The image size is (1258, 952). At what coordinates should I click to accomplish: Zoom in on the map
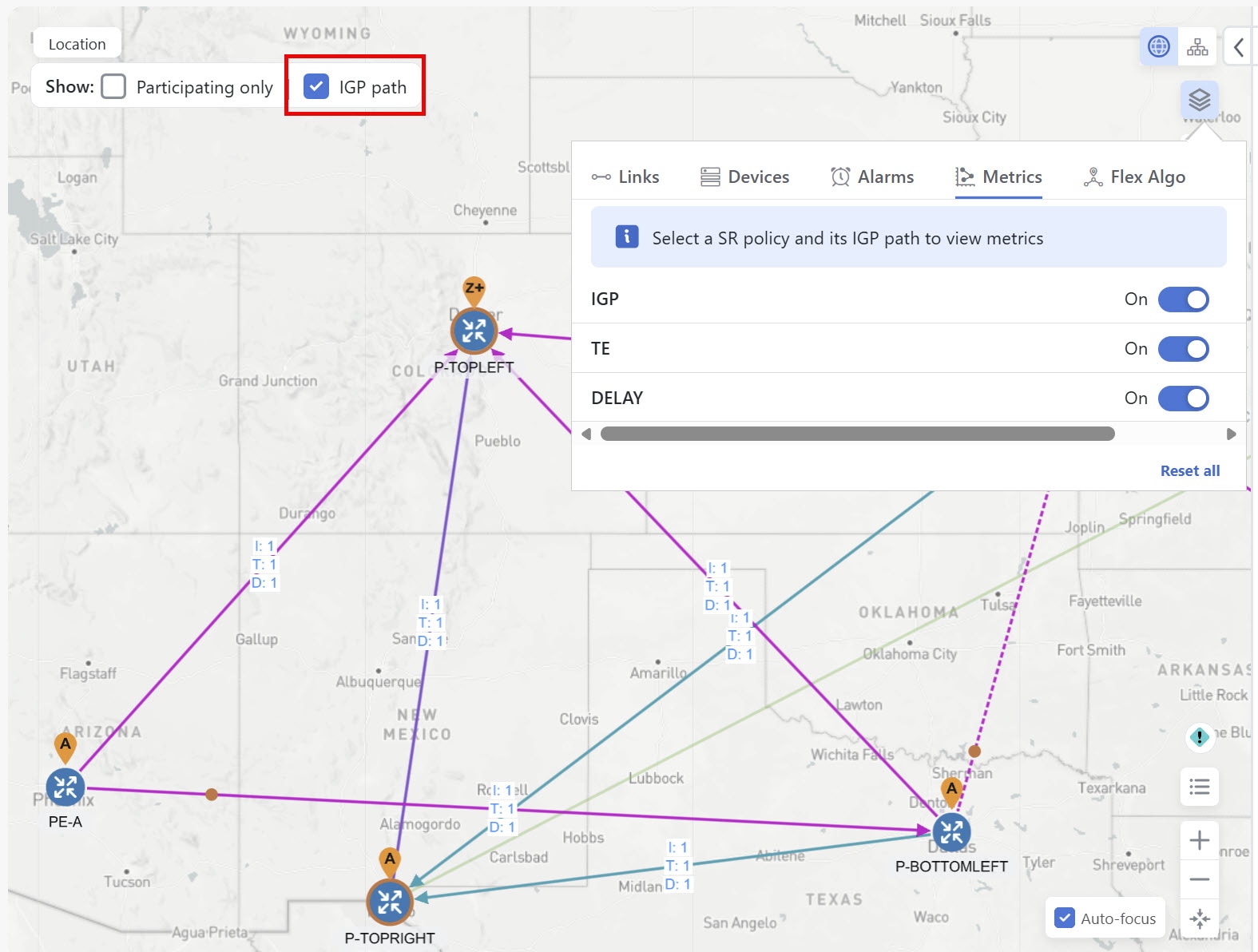point(1199,840)
